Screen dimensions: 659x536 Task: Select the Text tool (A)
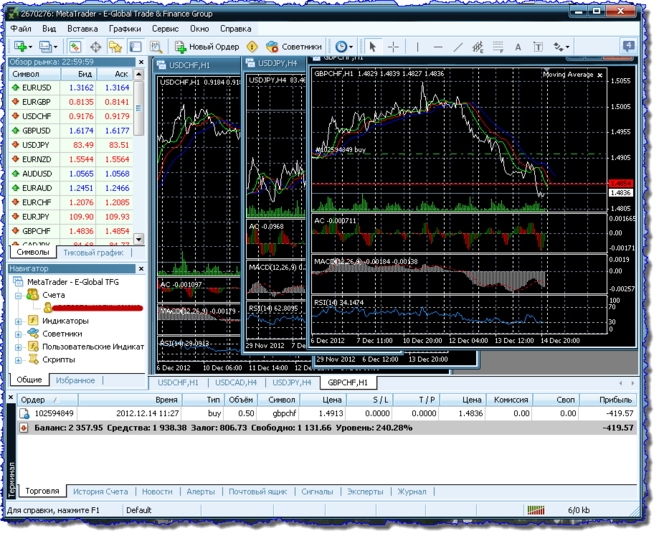[x=518, y=47]
